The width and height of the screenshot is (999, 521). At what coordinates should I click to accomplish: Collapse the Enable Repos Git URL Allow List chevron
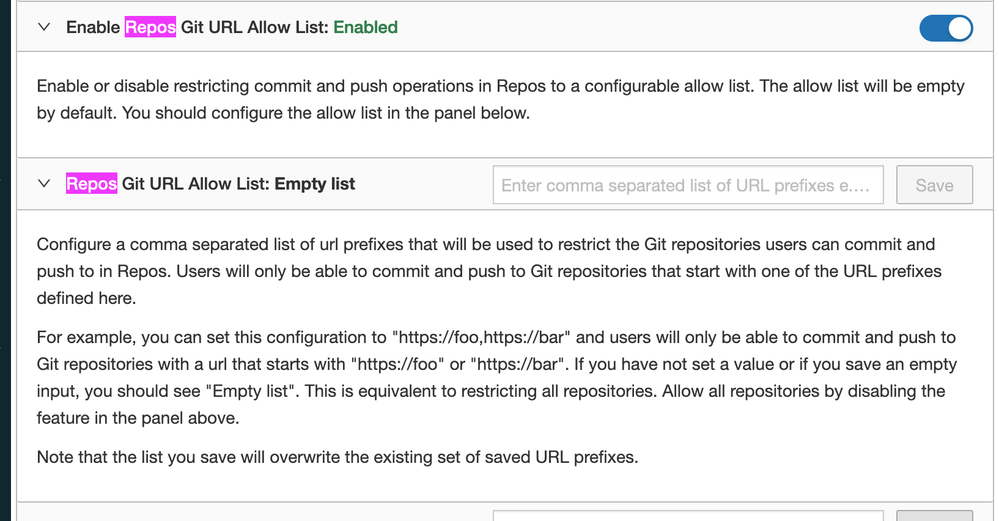point(43,28)
